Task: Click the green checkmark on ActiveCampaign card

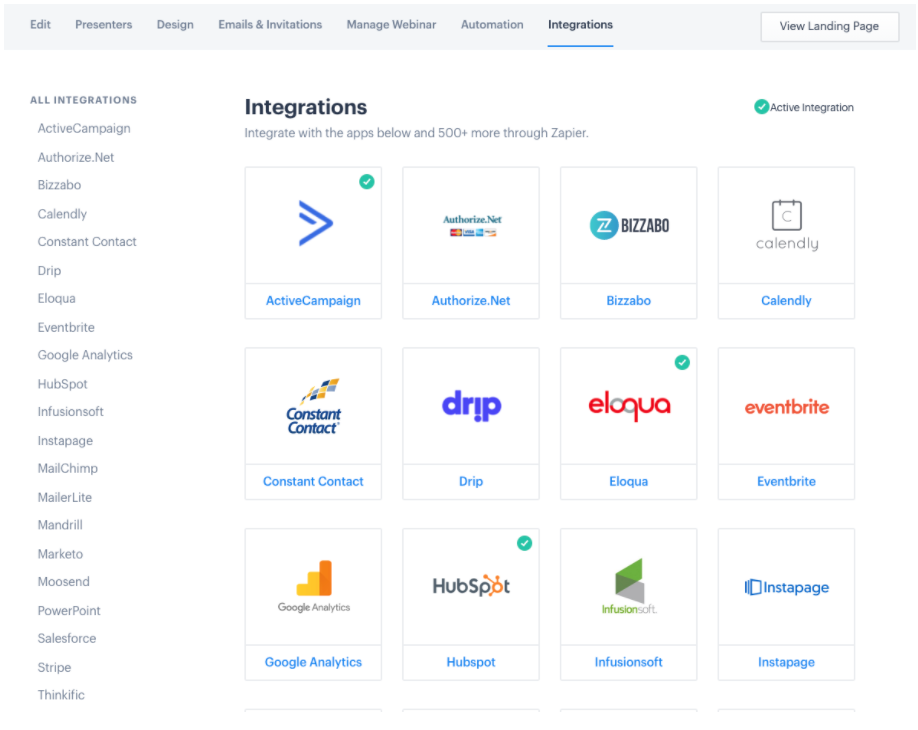Action: (x=366, y=181)
